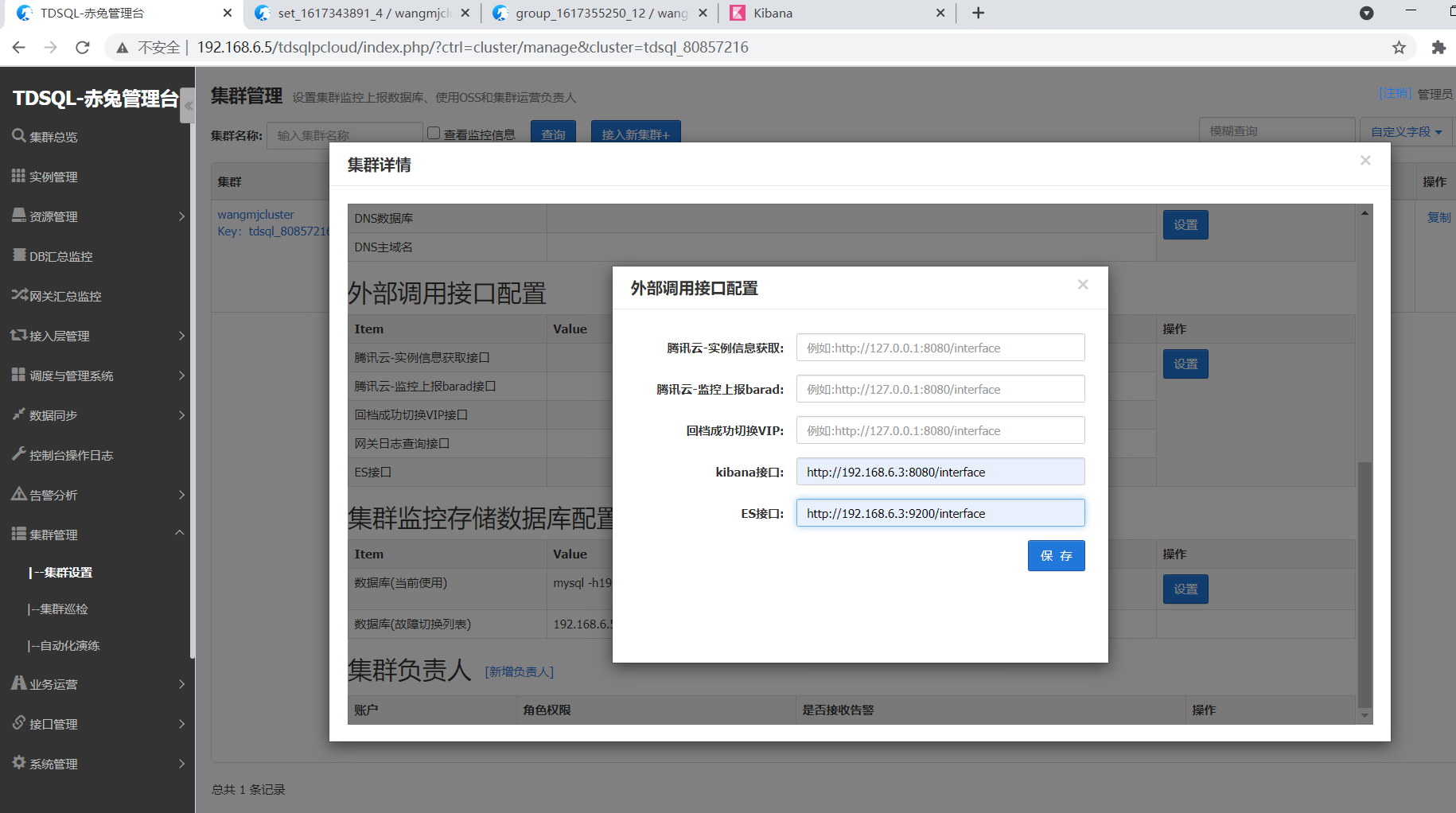This screenshot has height=813, width=1456.
Task: Open 告警分析 from the sidebar
Action: coord(51,494)
